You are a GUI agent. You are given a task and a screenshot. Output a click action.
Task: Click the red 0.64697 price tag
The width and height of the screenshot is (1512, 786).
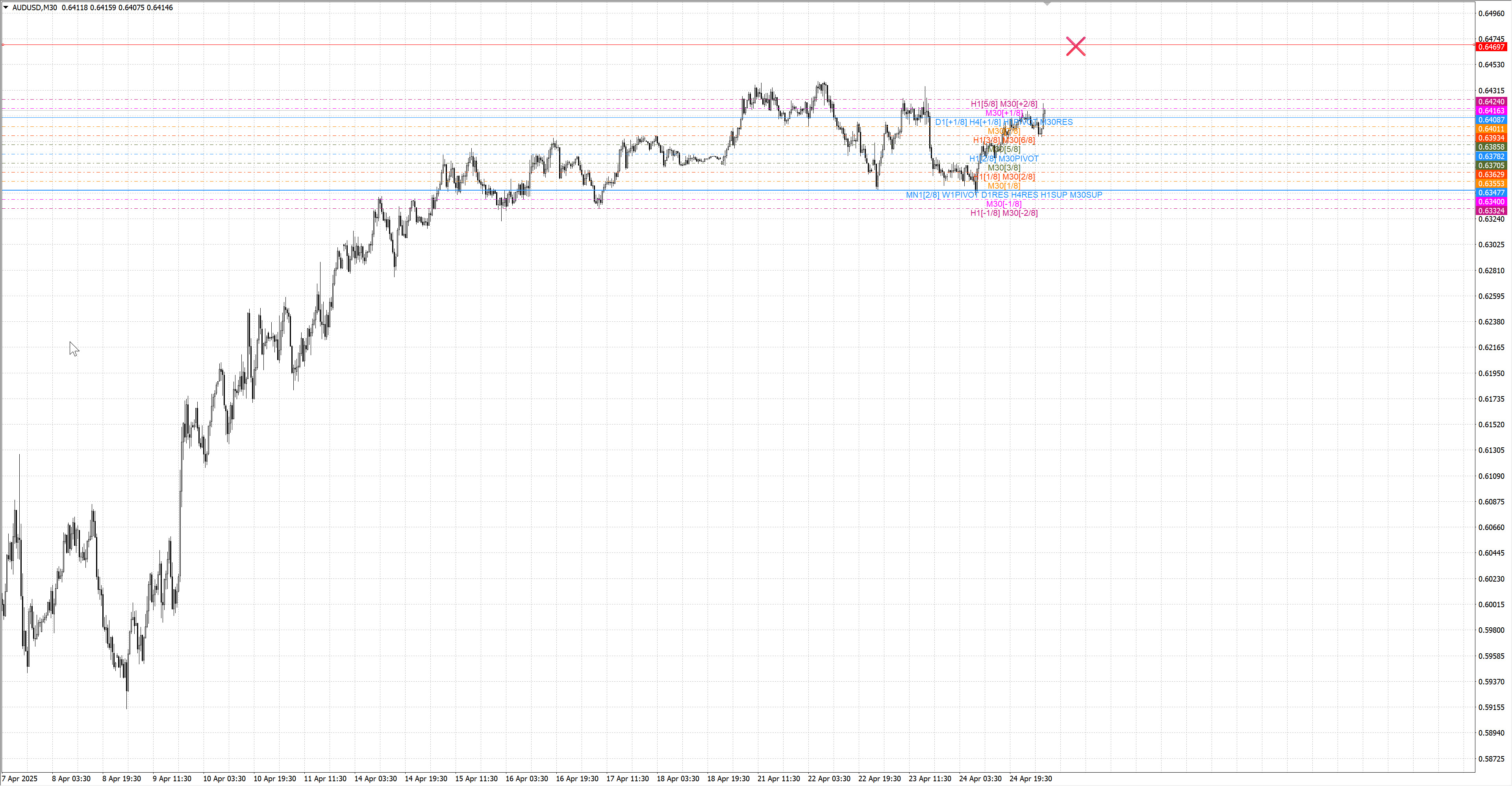(1491, 47)
